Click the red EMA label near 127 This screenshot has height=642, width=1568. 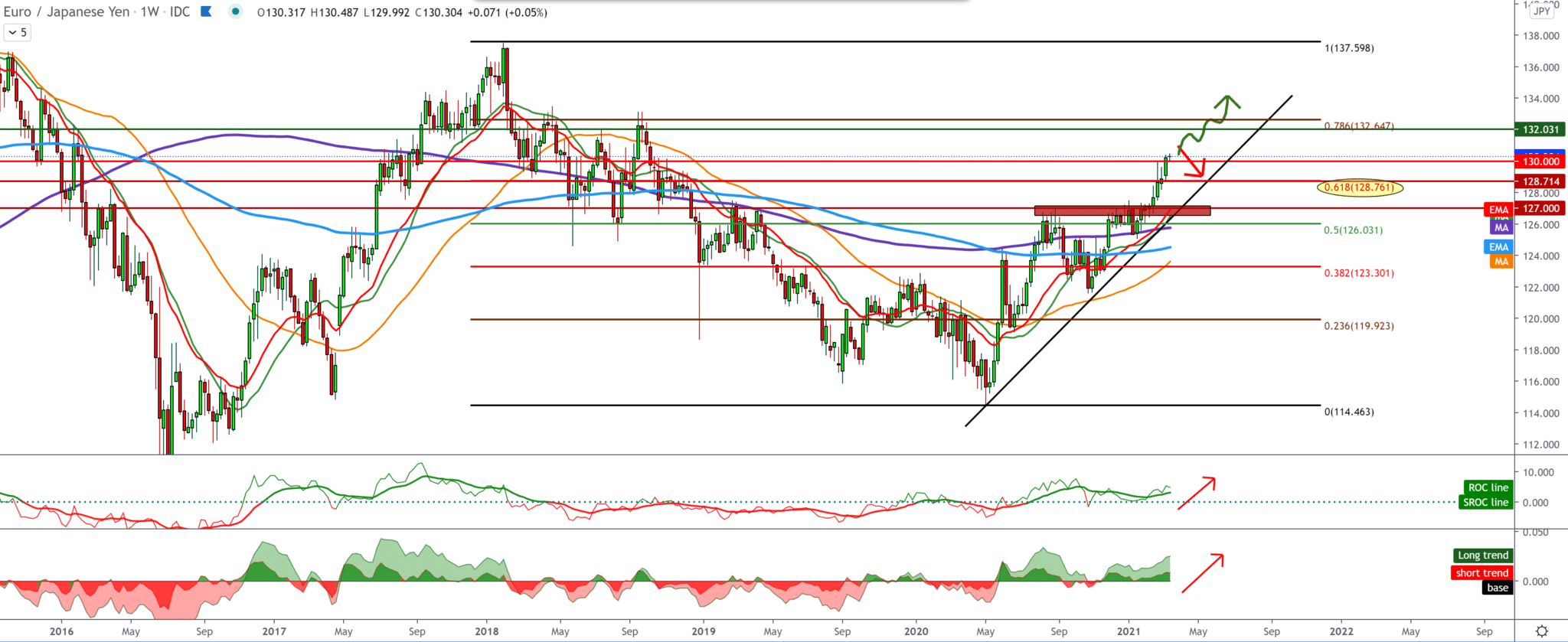pyautogui.click(x=1498, y=210)
